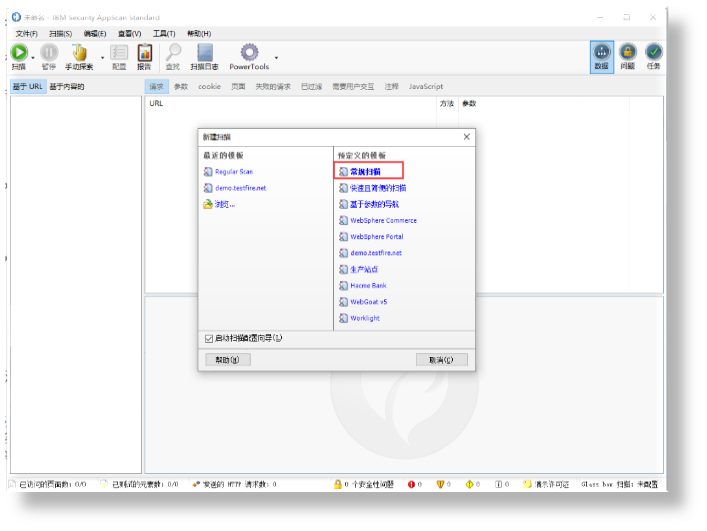Click the 参数 column header
The height and width of the screenshot is (531, 707).
coord(469,104)
